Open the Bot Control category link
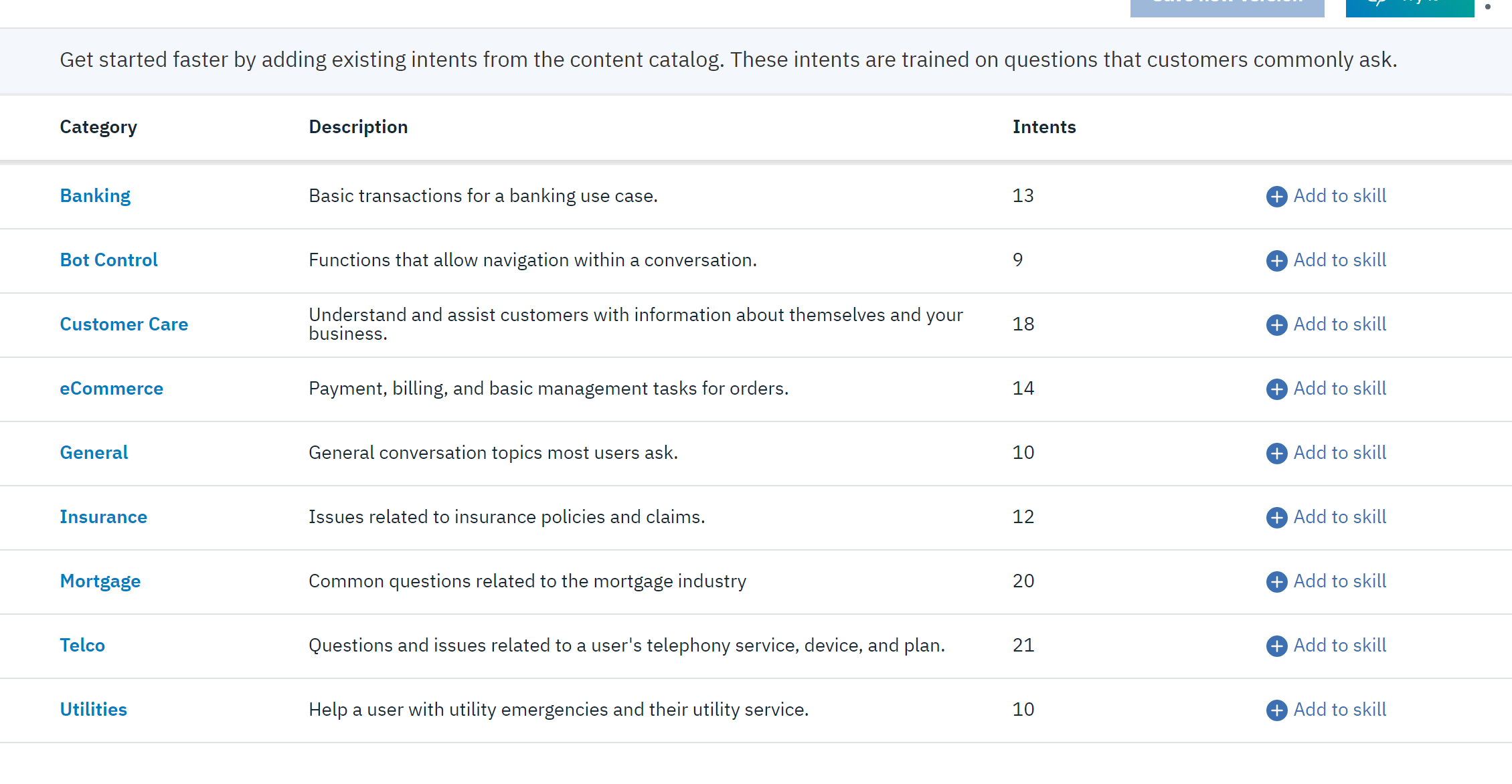Image resolution: width=1512 pixels, height=784 pixels. pos(108,260)
